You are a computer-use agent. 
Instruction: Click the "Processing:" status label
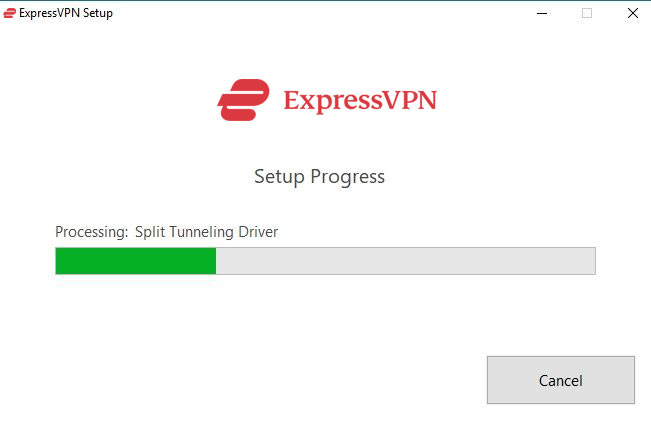coord(92,232)
